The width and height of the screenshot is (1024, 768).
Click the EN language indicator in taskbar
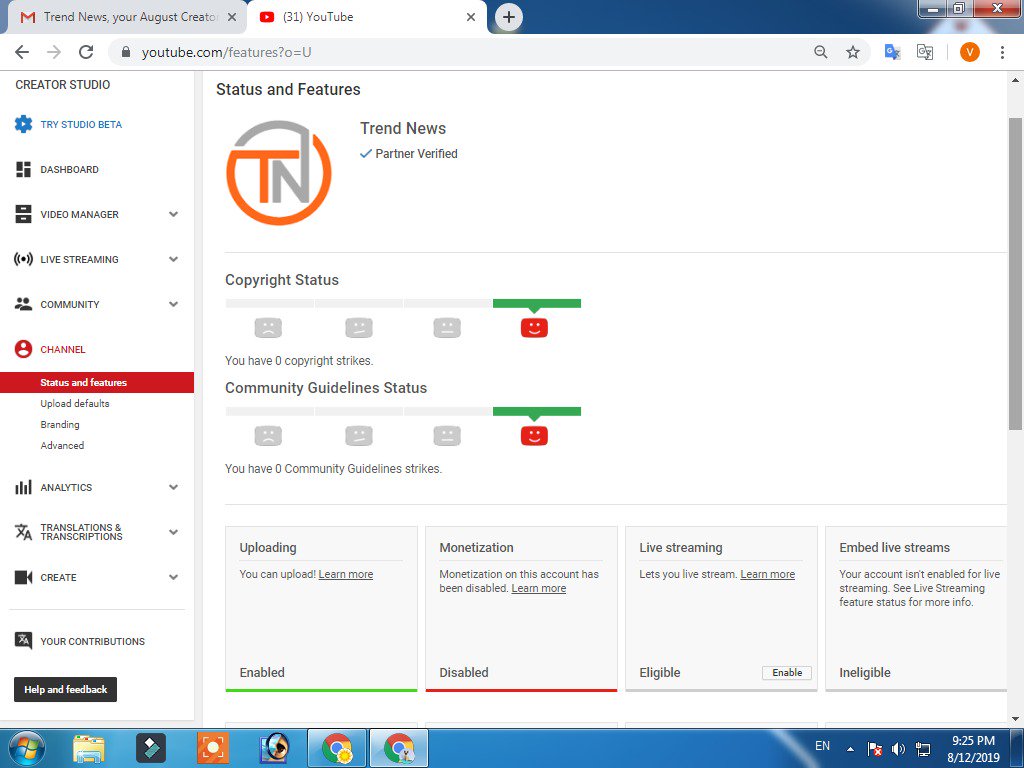pos(822,746)
